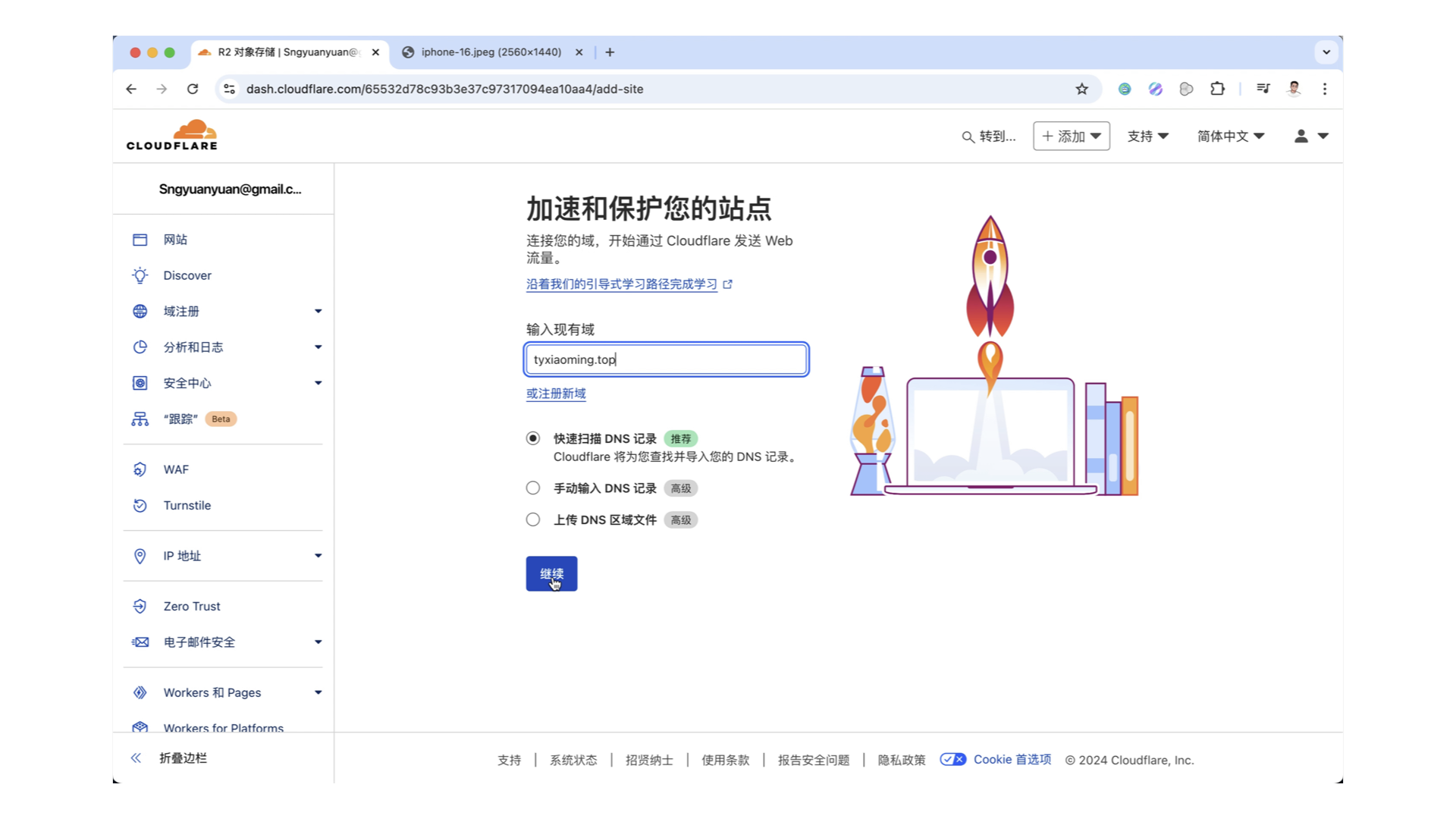1456x819 pixels.
Task: Click the Zero Trust icon
Action: coord(140,606)
